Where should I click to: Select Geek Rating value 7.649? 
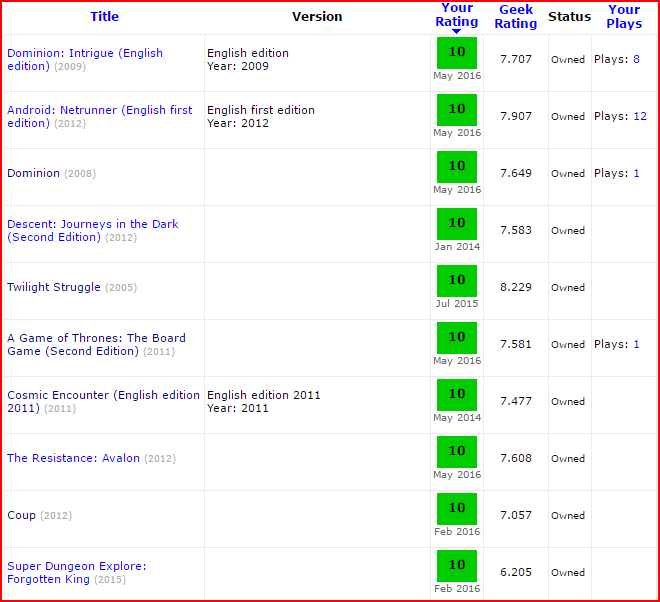coord(516,173)
